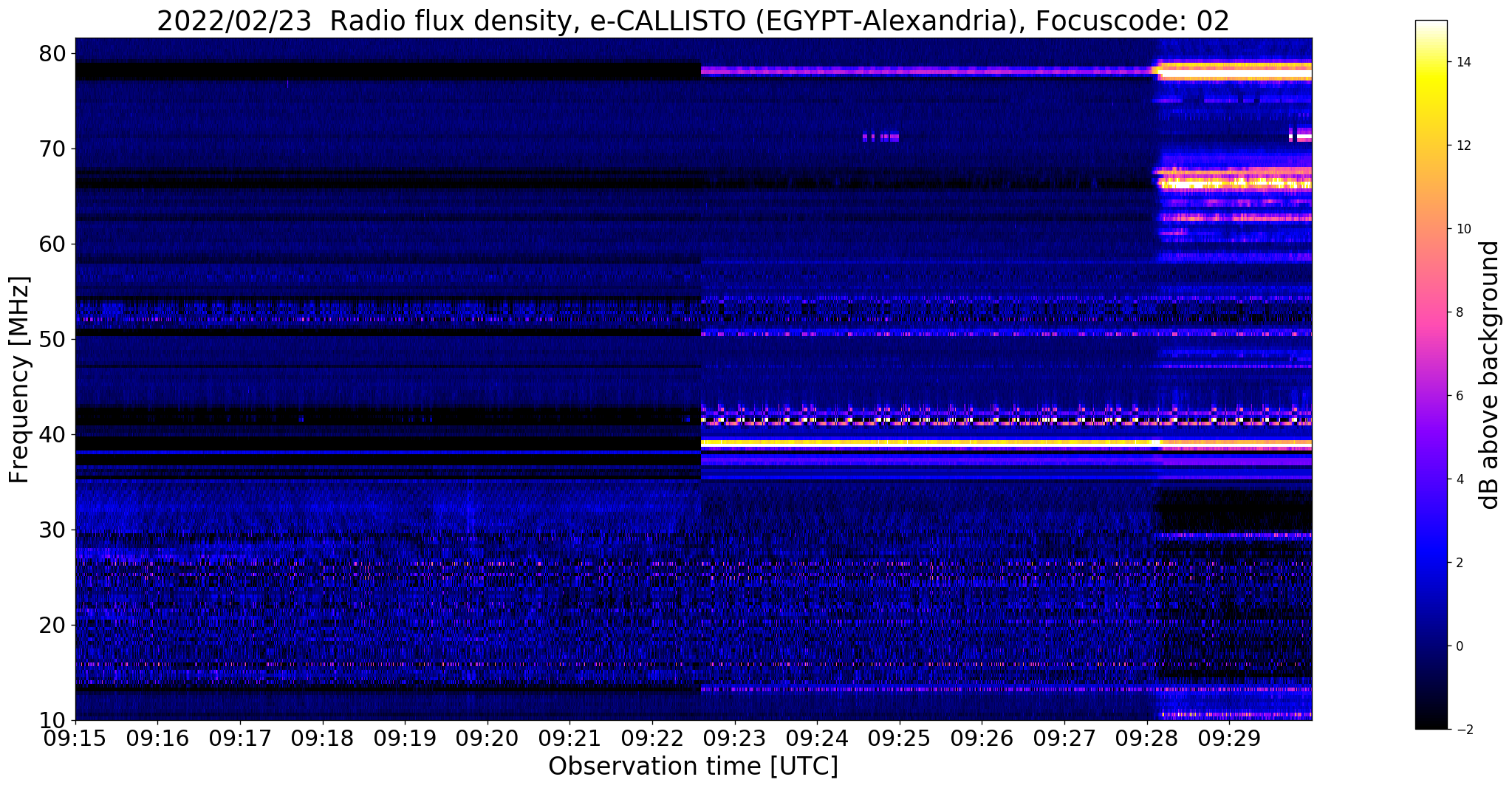
Task: Click the 10 MHz frequency tick label
Action: pyautogui.click(x=53, y=720)
